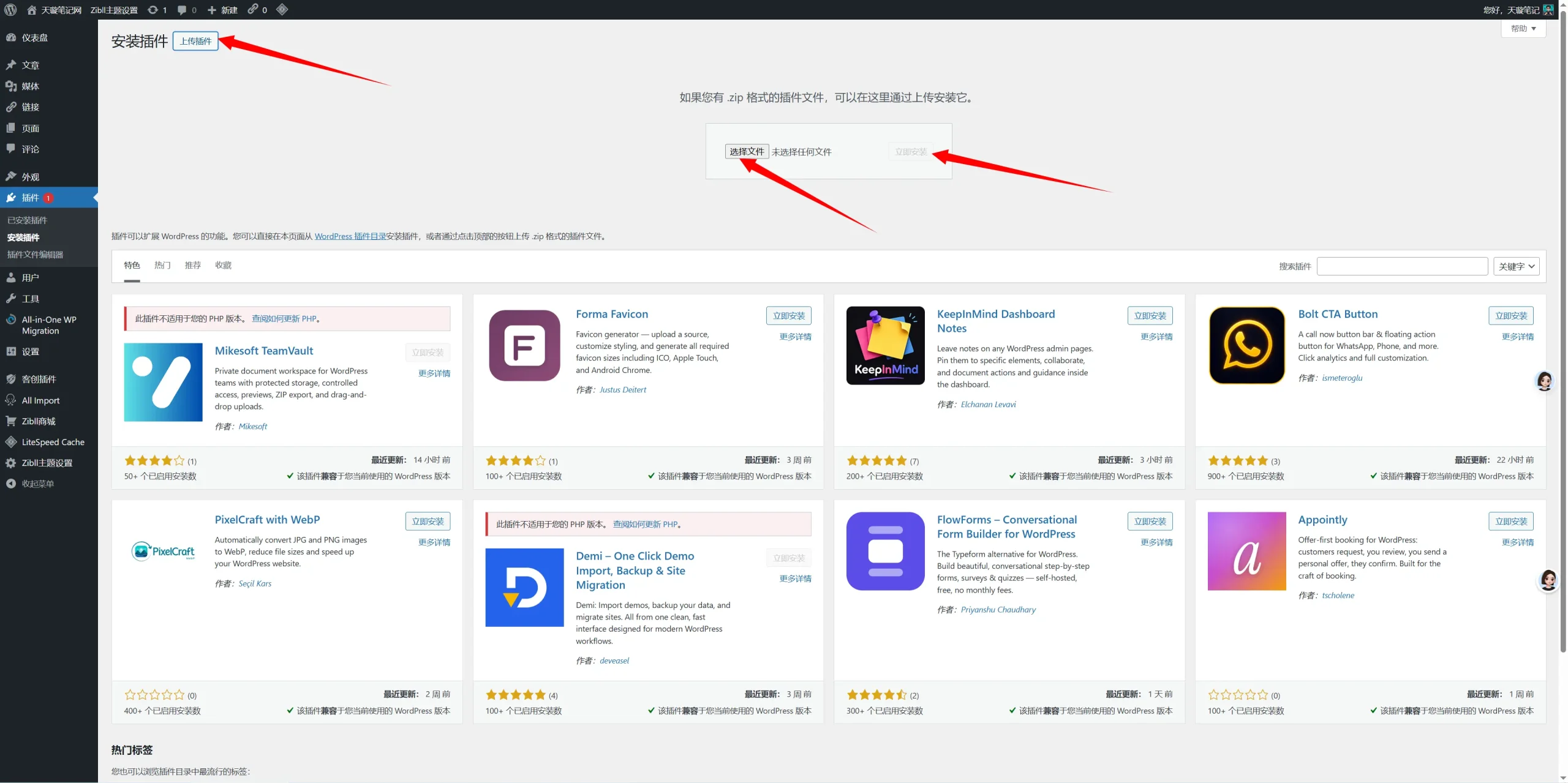Screen dimensions: 1568x783
Task: Switch to the 特色 featured tab
Action: (132, 265)
